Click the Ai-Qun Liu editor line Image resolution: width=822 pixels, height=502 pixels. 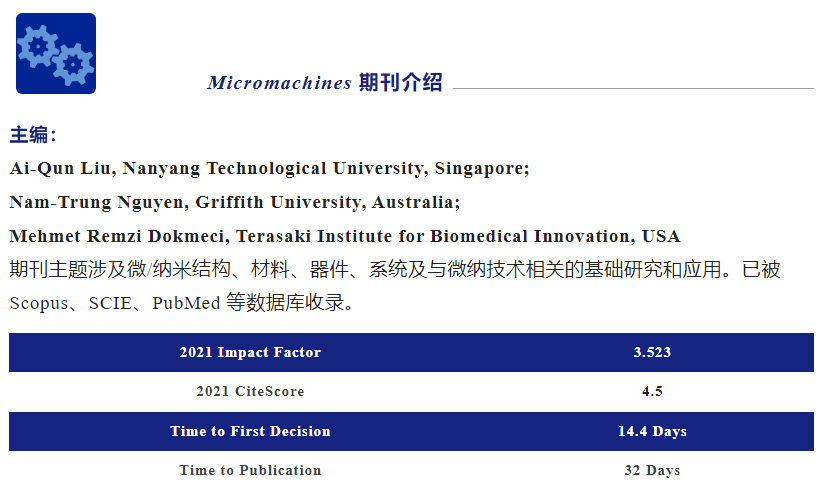pyautogui.click(x=269, y=168)
